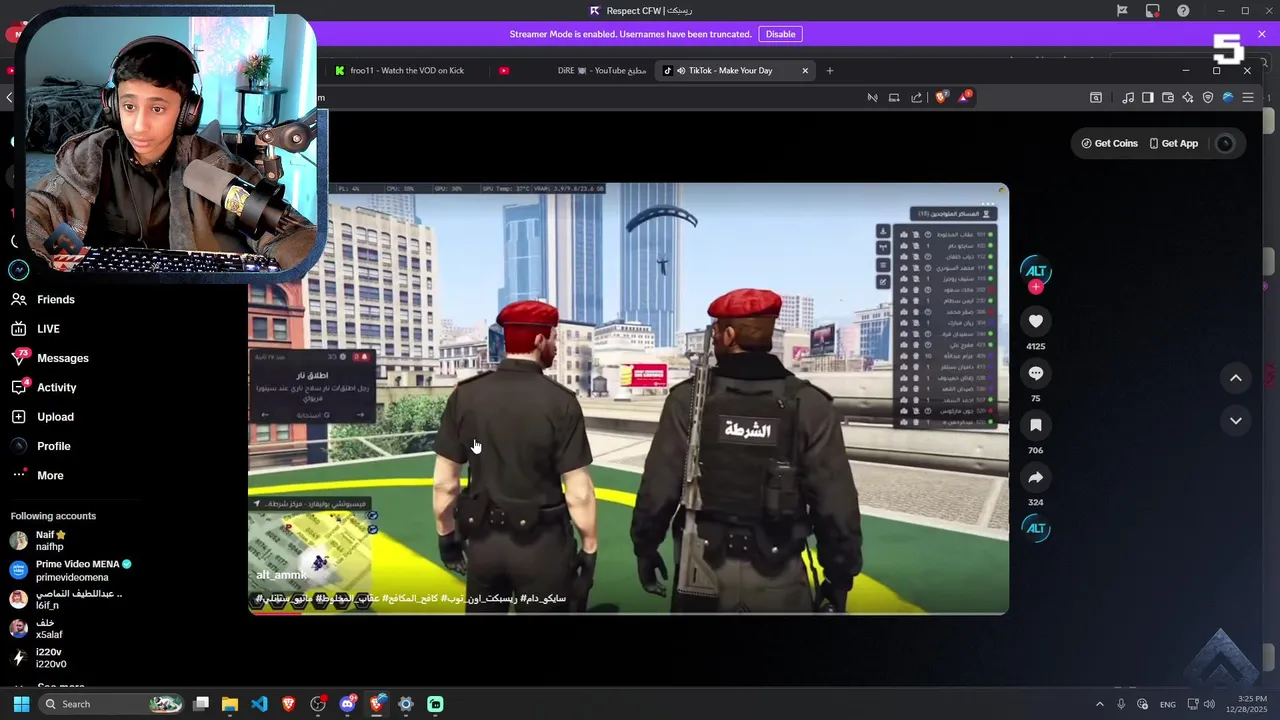1280x720 pixels.
Task: Open the browser search tabs icon
Action: 1096,97
